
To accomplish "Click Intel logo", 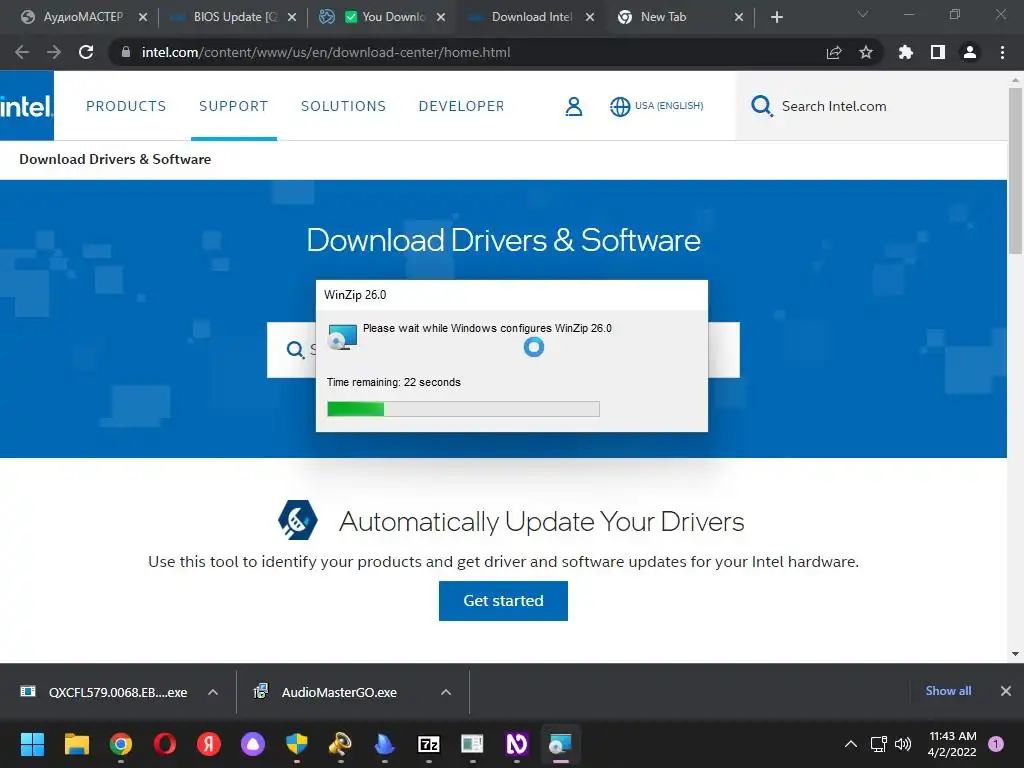I will click(27, 106).
